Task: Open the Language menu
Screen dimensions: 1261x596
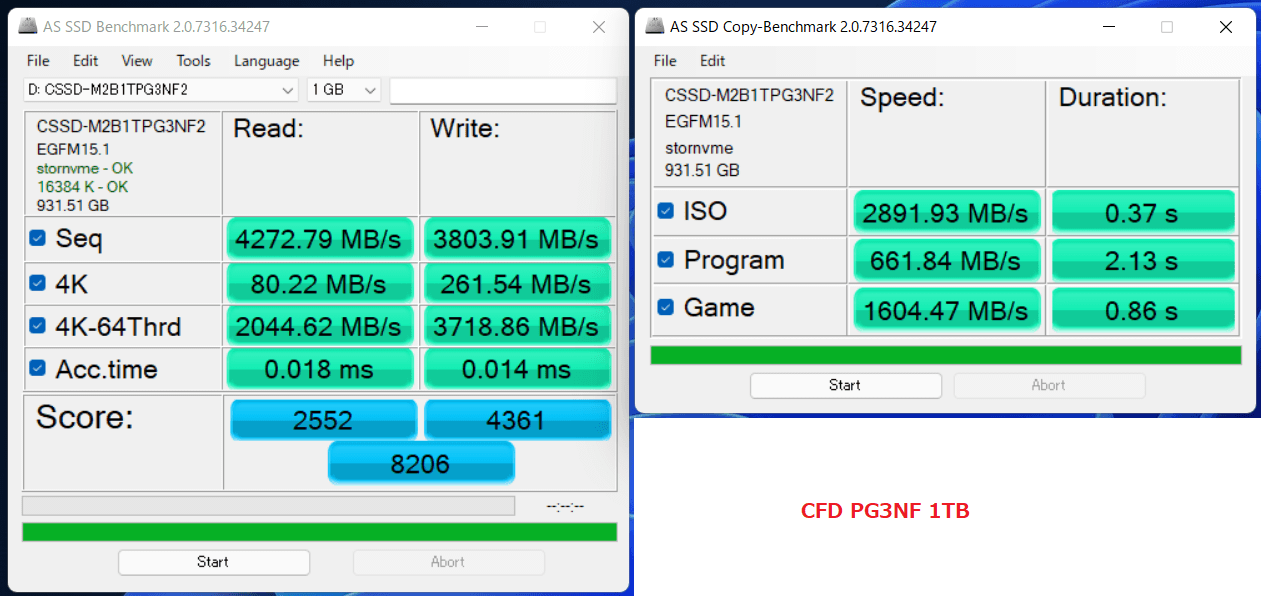Action: (266, 61)
